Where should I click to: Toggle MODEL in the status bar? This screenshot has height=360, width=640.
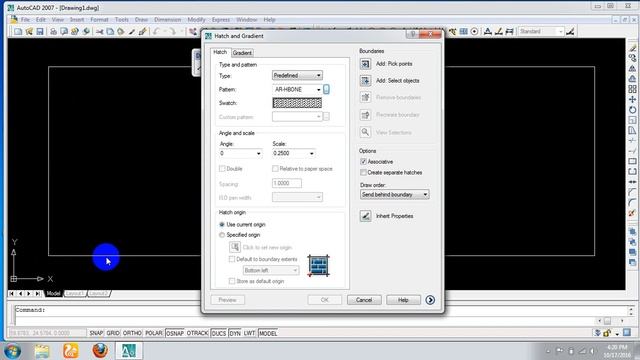click(268, 333)
